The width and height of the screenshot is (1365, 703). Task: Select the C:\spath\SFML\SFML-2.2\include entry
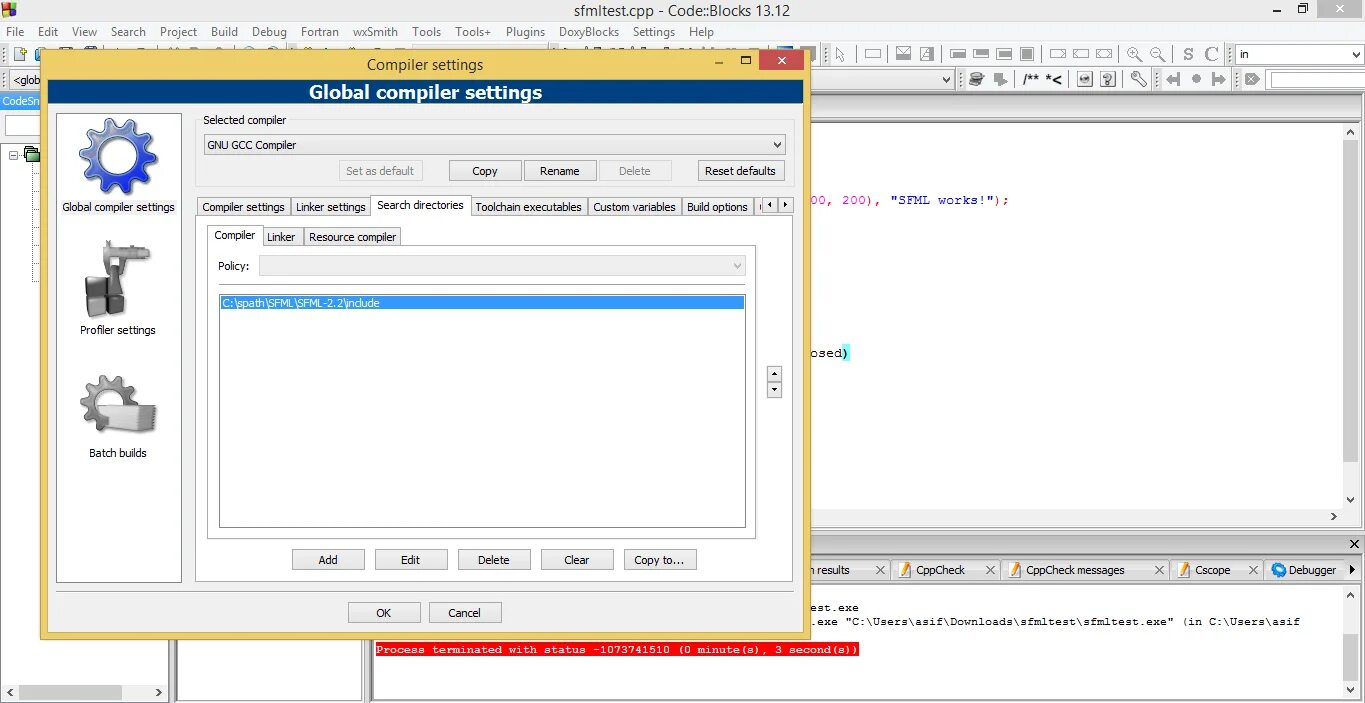(482, 302)
